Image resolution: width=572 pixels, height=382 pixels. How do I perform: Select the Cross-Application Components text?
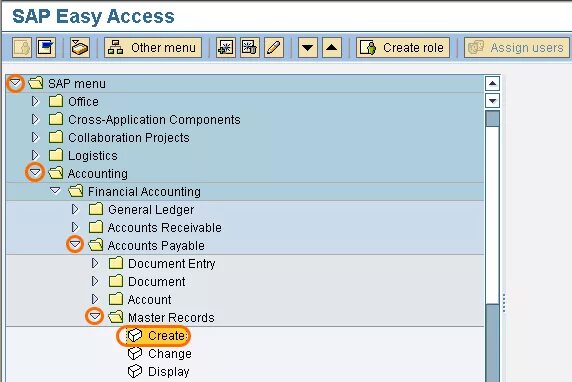point(154,120)
